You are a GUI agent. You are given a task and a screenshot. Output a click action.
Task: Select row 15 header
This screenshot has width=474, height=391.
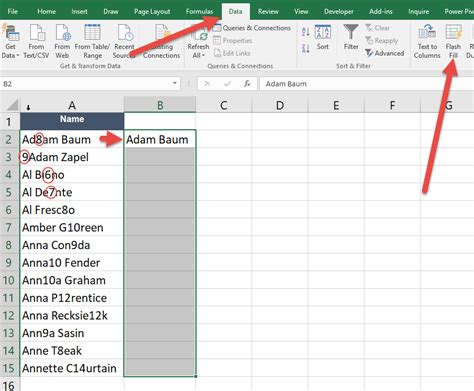click(9, 368)
